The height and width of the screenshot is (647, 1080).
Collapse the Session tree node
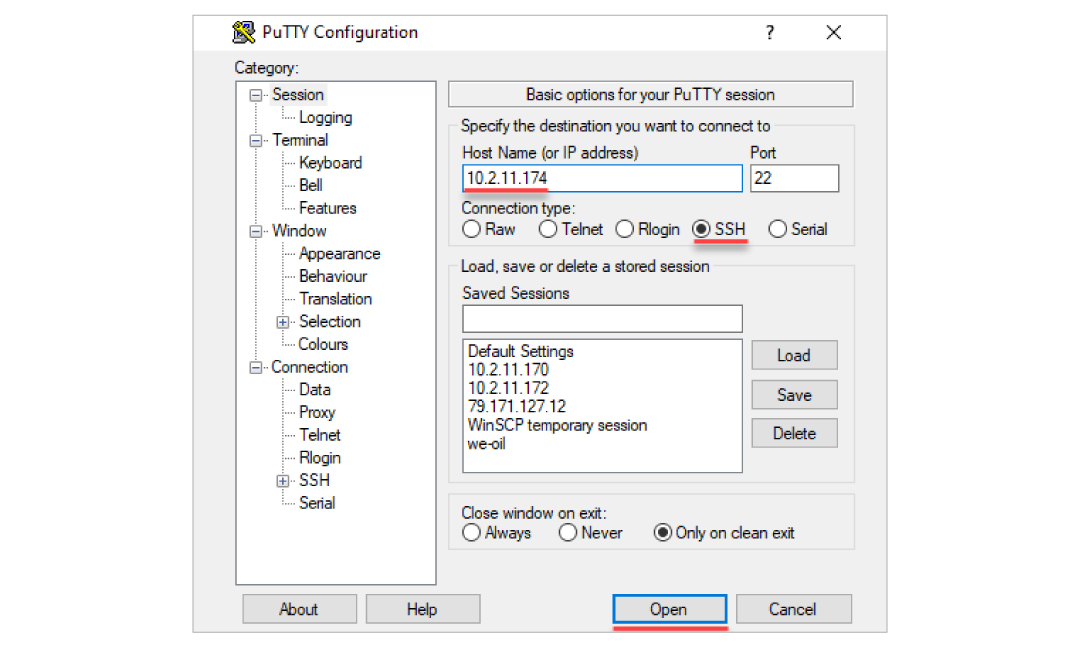coord(256,95)
